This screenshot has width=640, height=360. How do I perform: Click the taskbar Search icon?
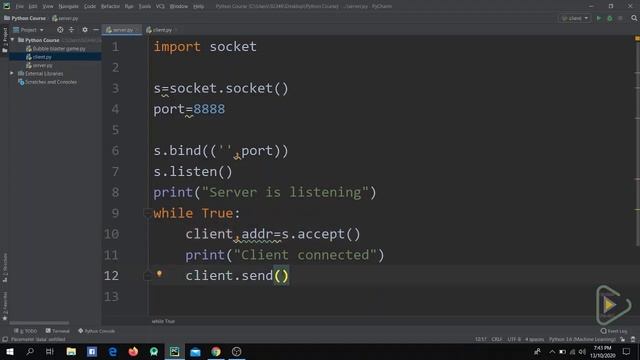[30, 351]
